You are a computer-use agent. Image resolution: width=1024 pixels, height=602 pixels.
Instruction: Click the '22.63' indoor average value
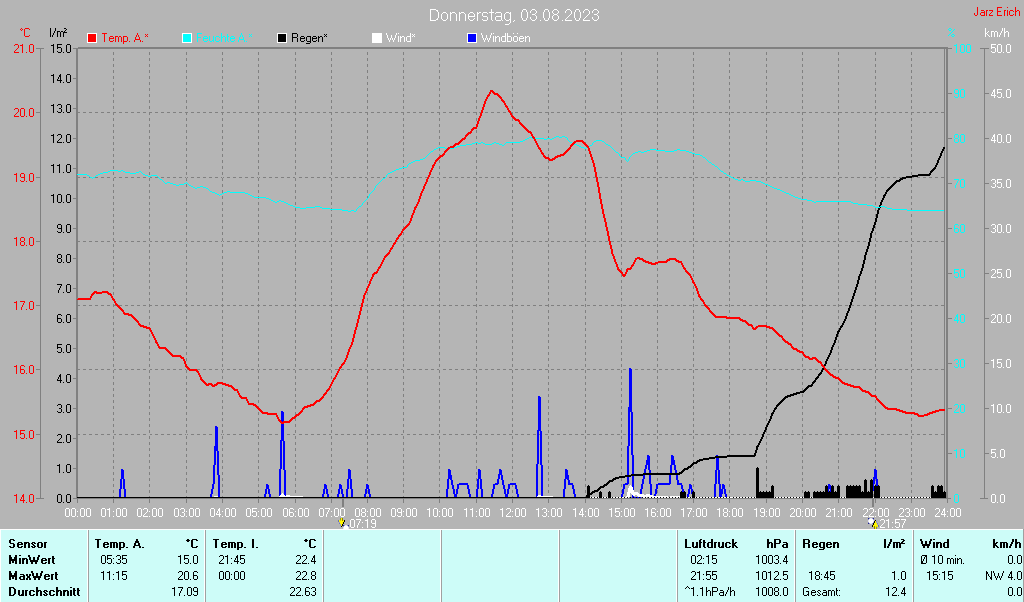(303, 592)
